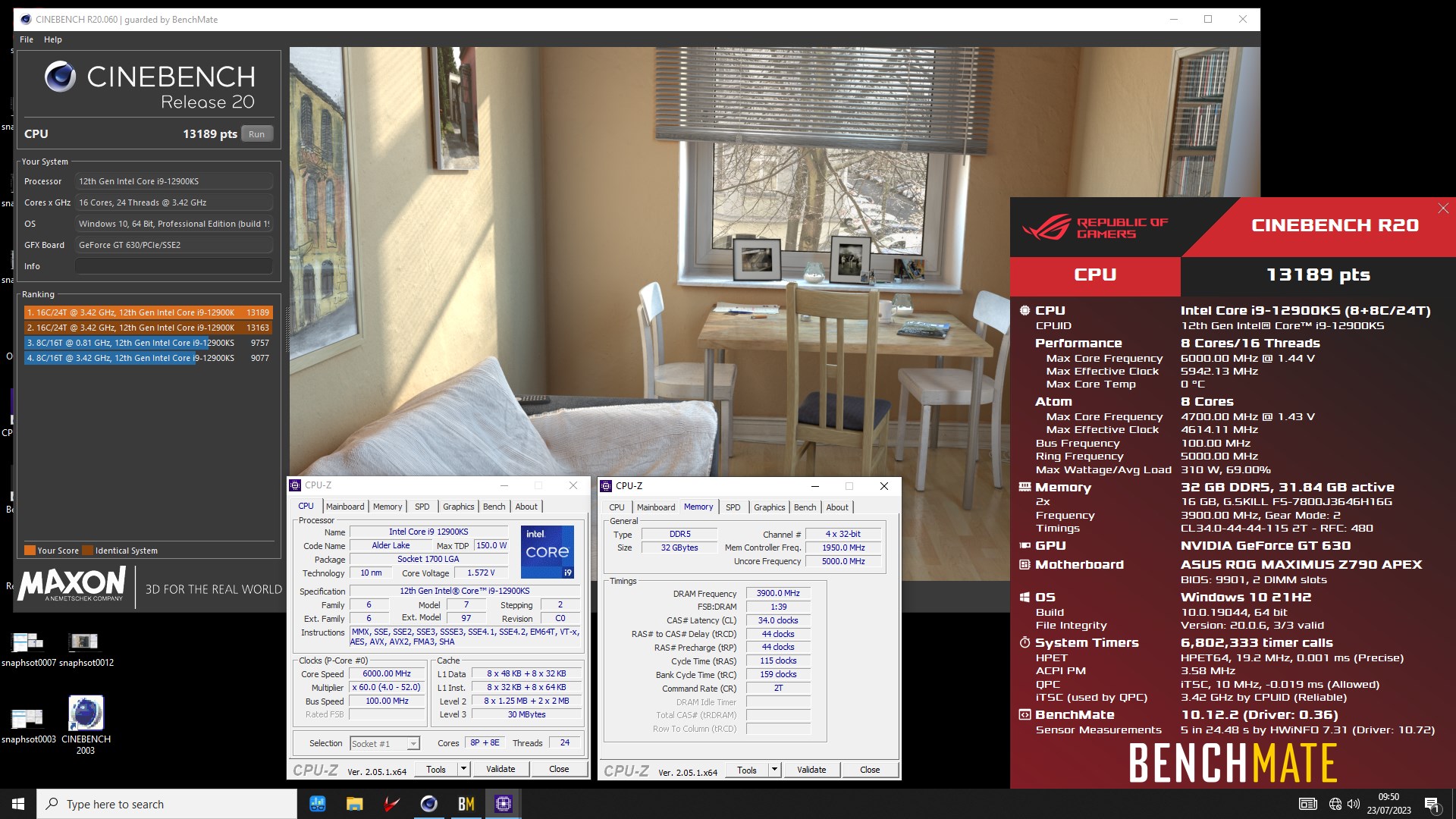This screenshot has width=1456, height=819.
Task: Open Graphics tab in Memory CPU-Z window
Action: 770,507
